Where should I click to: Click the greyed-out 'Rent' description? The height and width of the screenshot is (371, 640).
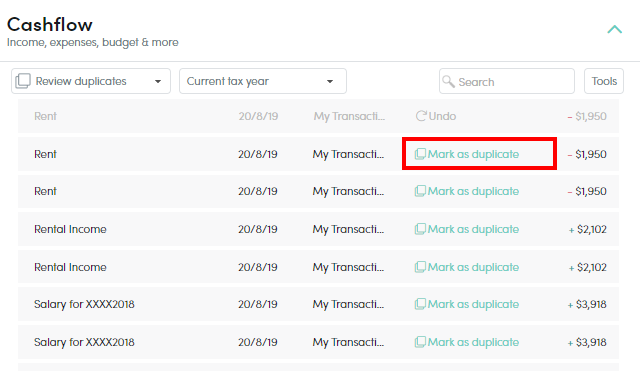[45, 116]
